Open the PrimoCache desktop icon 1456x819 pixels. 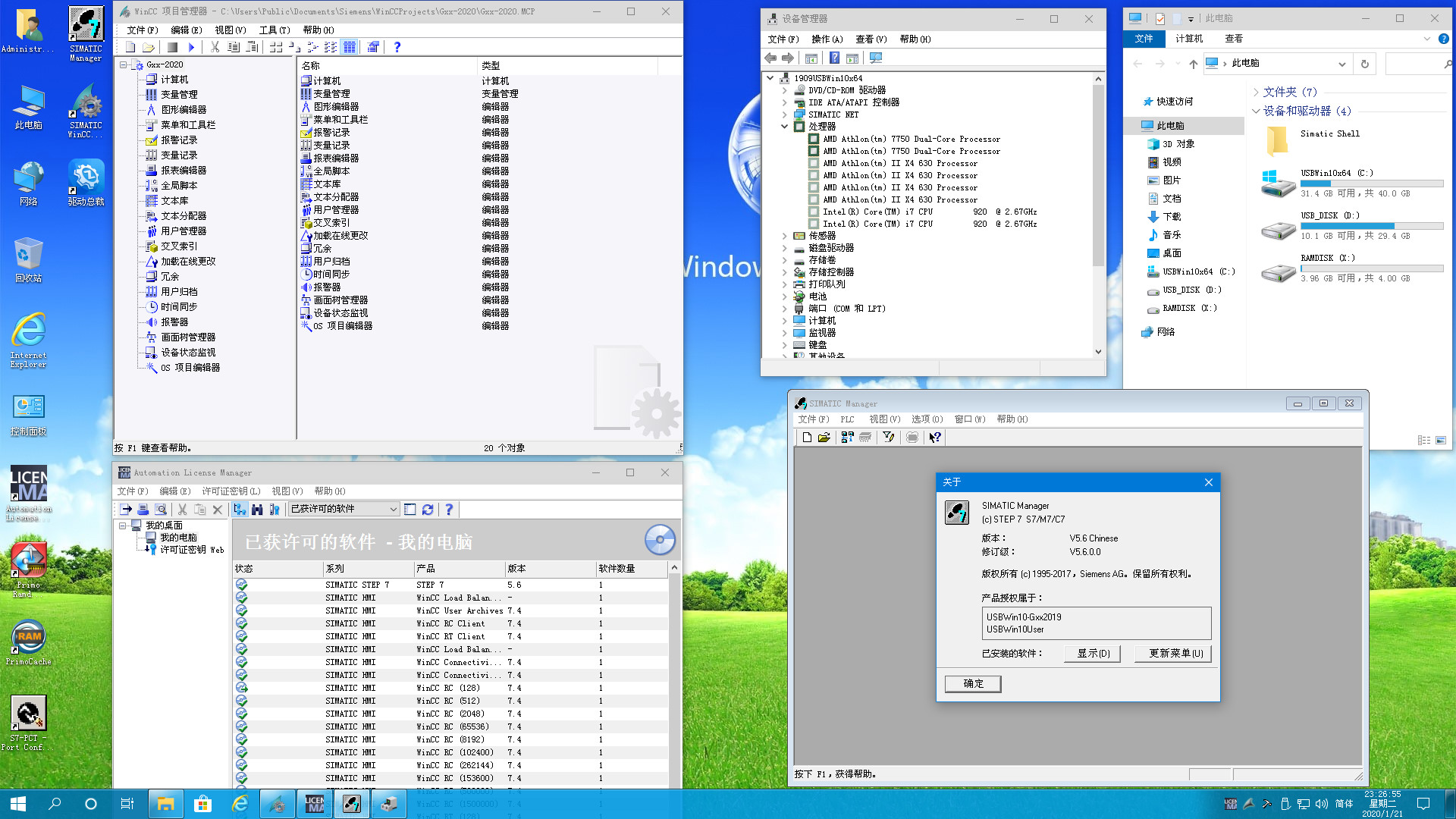point(29,642)
